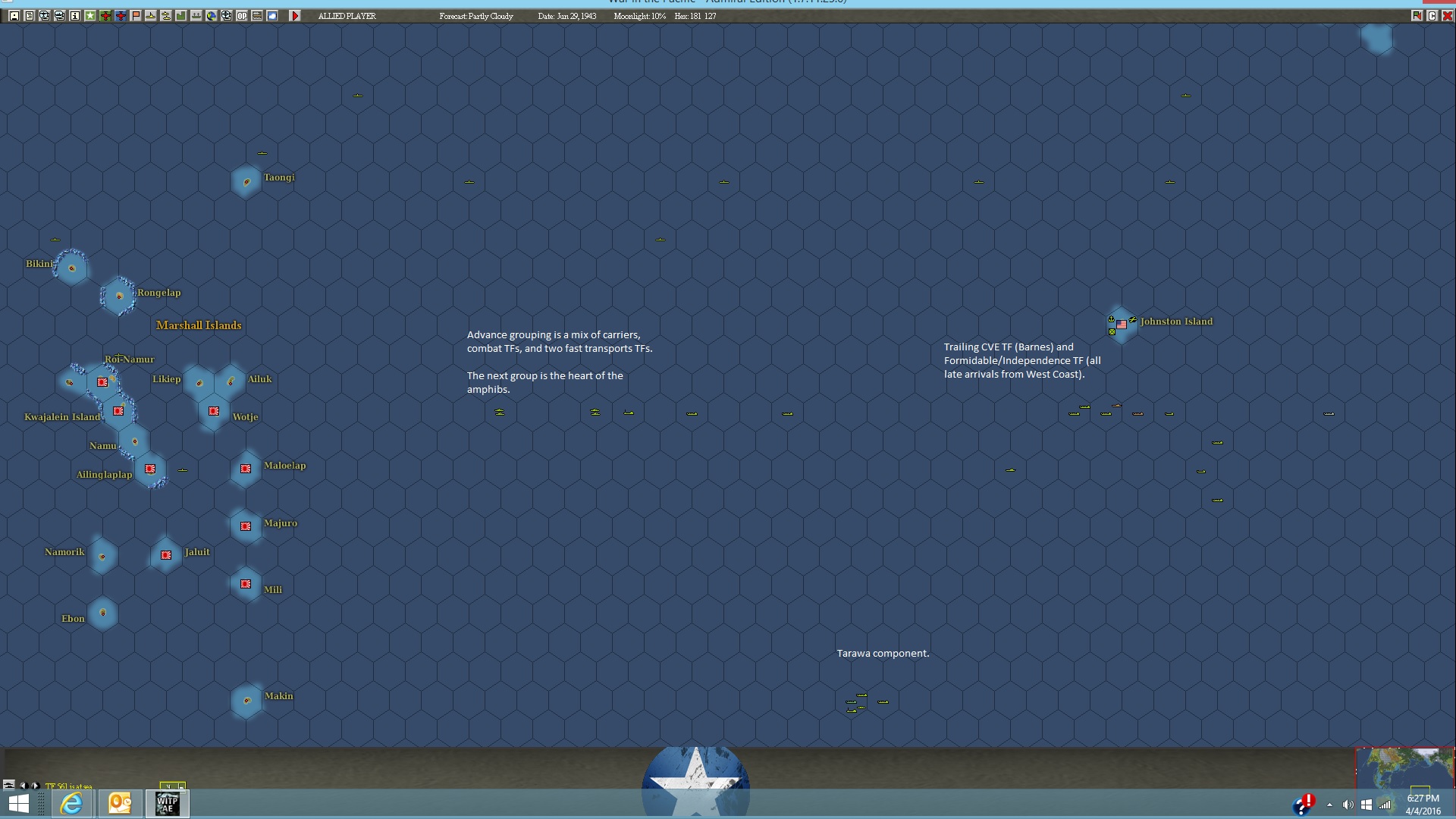This screenshot has height=819, width=1456.
Task: Click the 'TF 561 is at sea' status text
Action: tap(69, 786)
